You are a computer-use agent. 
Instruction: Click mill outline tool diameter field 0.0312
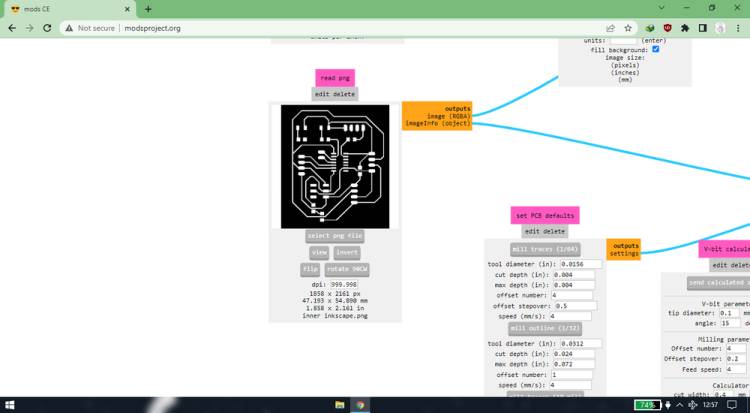pos(581,344)
